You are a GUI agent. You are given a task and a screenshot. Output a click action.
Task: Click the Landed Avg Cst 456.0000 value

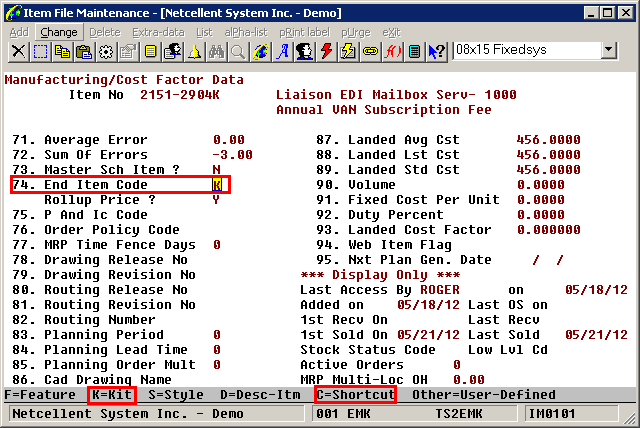pyautogui.click(x=548, y=140)
